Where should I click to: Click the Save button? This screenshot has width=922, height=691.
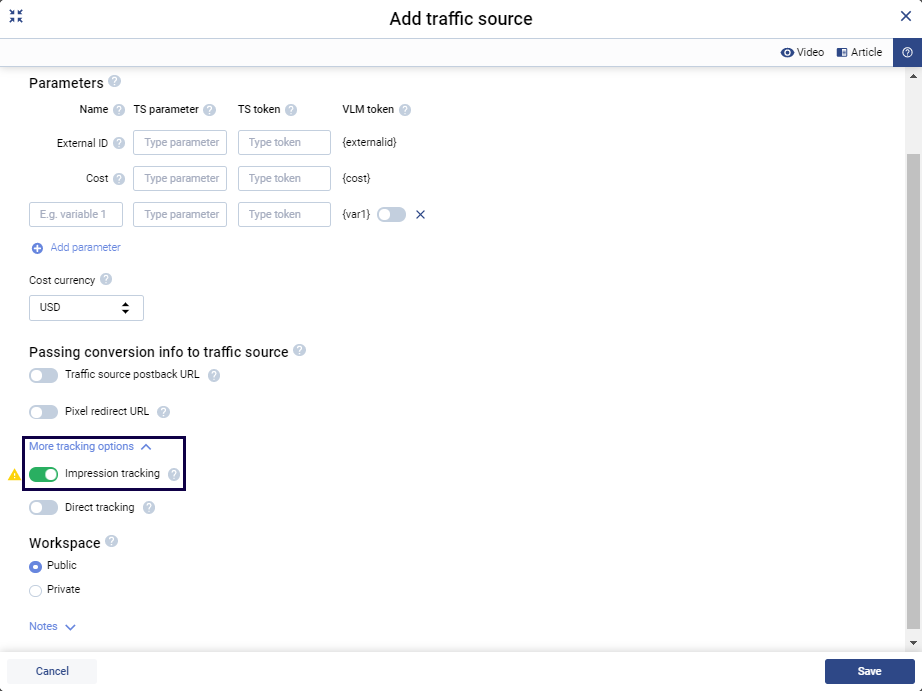pos(869,672)
